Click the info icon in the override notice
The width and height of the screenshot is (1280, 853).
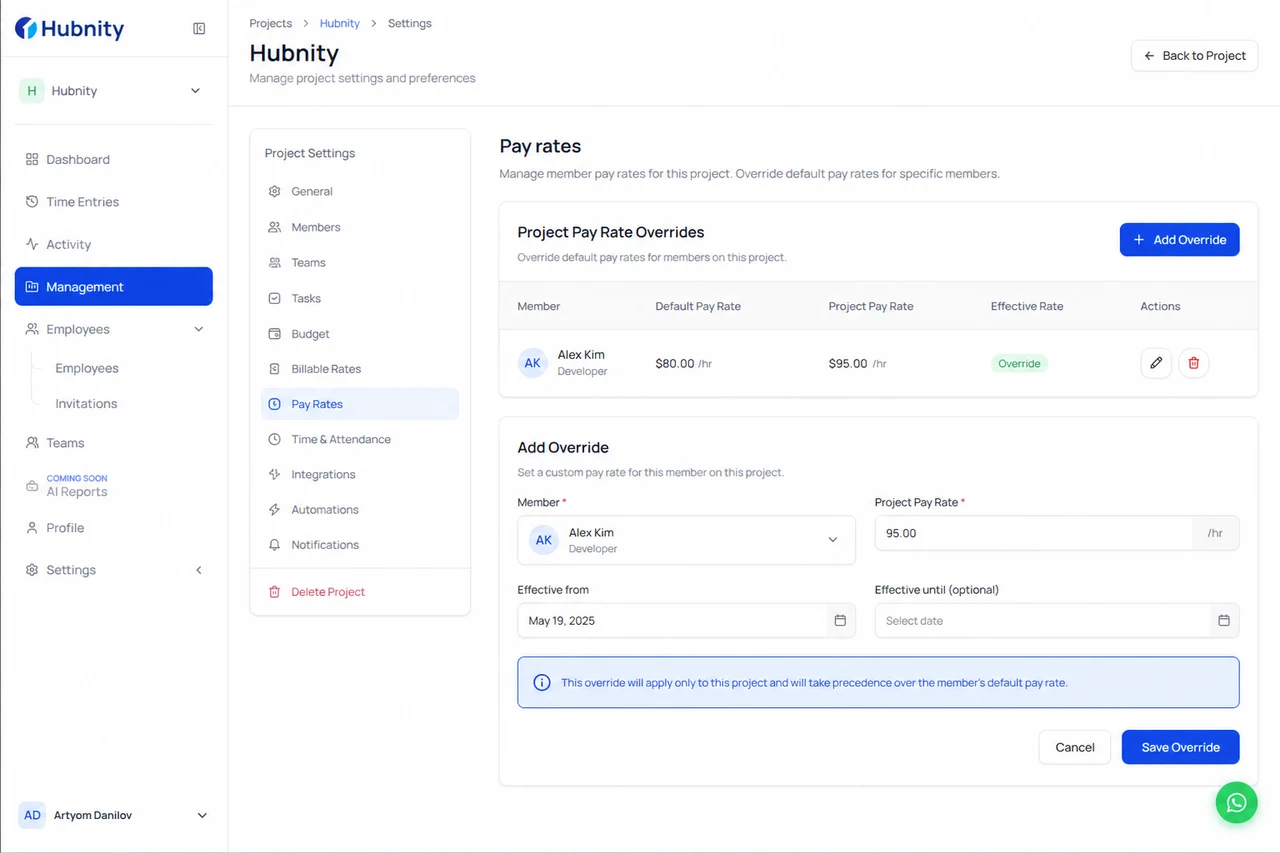pos(542,683)
